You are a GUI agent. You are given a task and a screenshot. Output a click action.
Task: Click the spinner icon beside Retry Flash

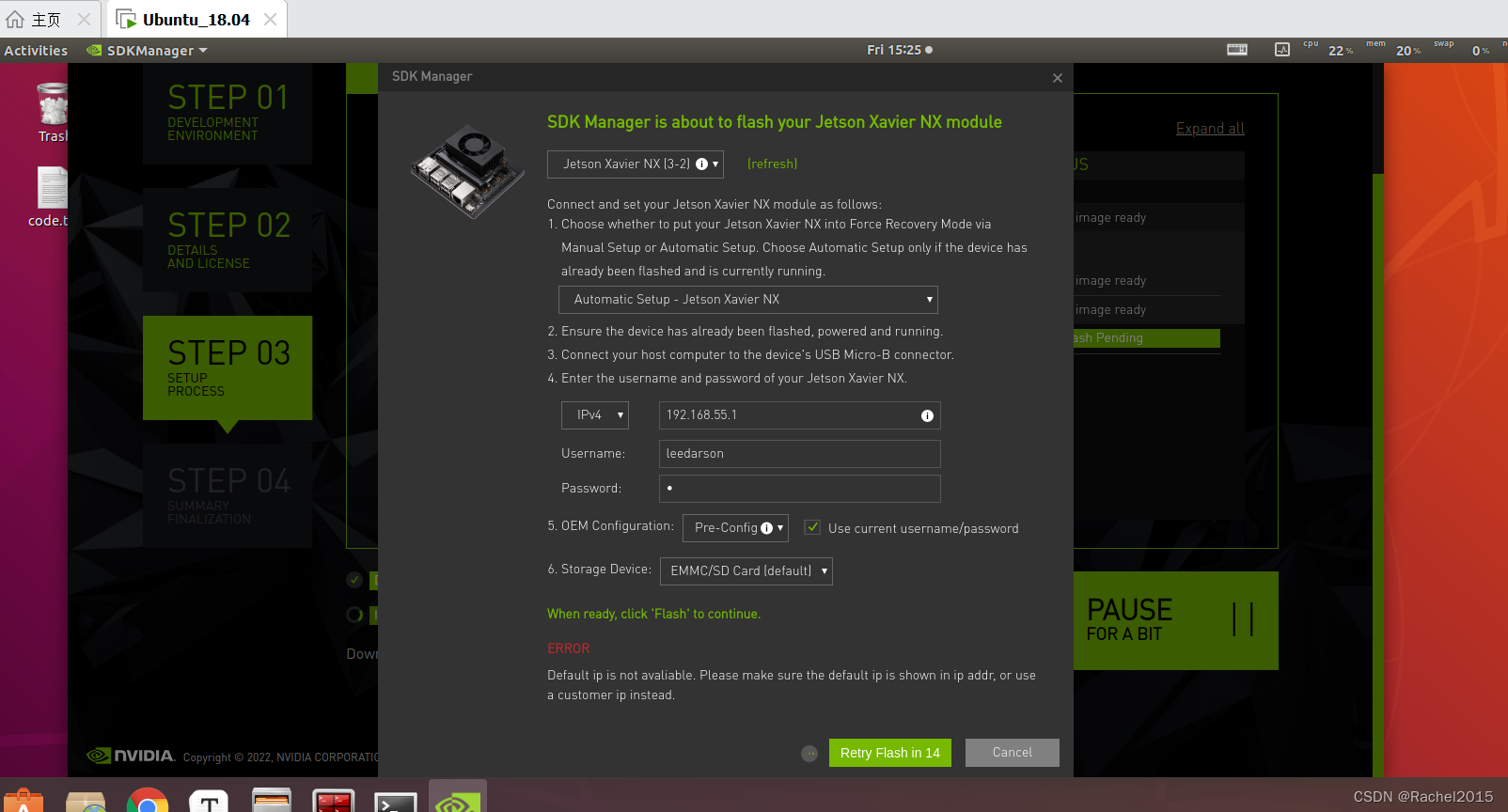pos(809,754)
